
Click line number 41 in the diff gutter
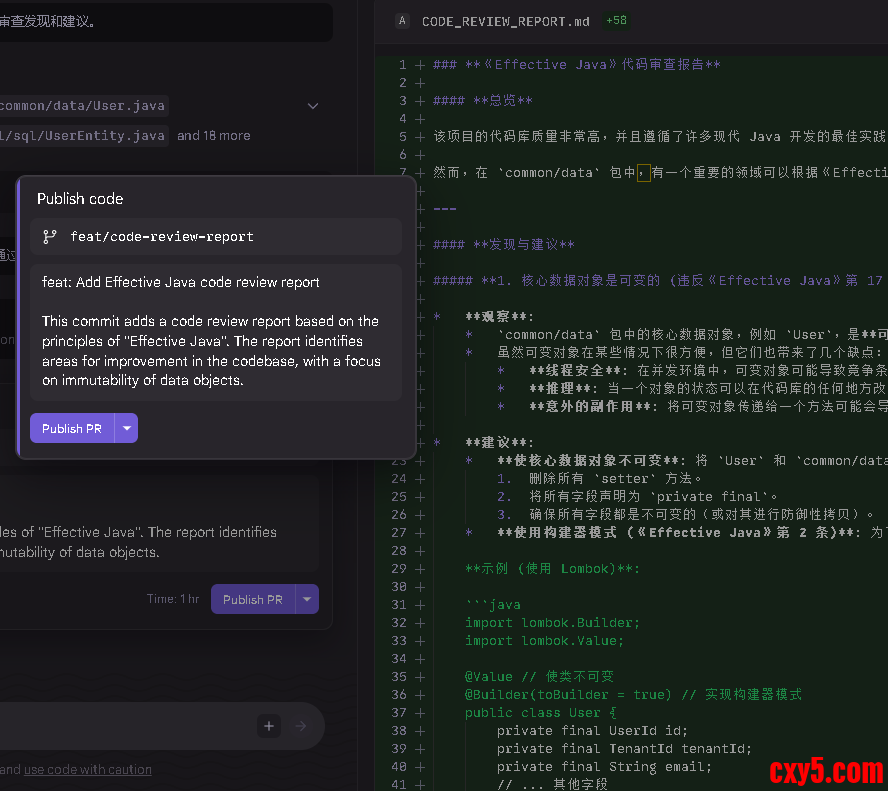click(399, 785)
